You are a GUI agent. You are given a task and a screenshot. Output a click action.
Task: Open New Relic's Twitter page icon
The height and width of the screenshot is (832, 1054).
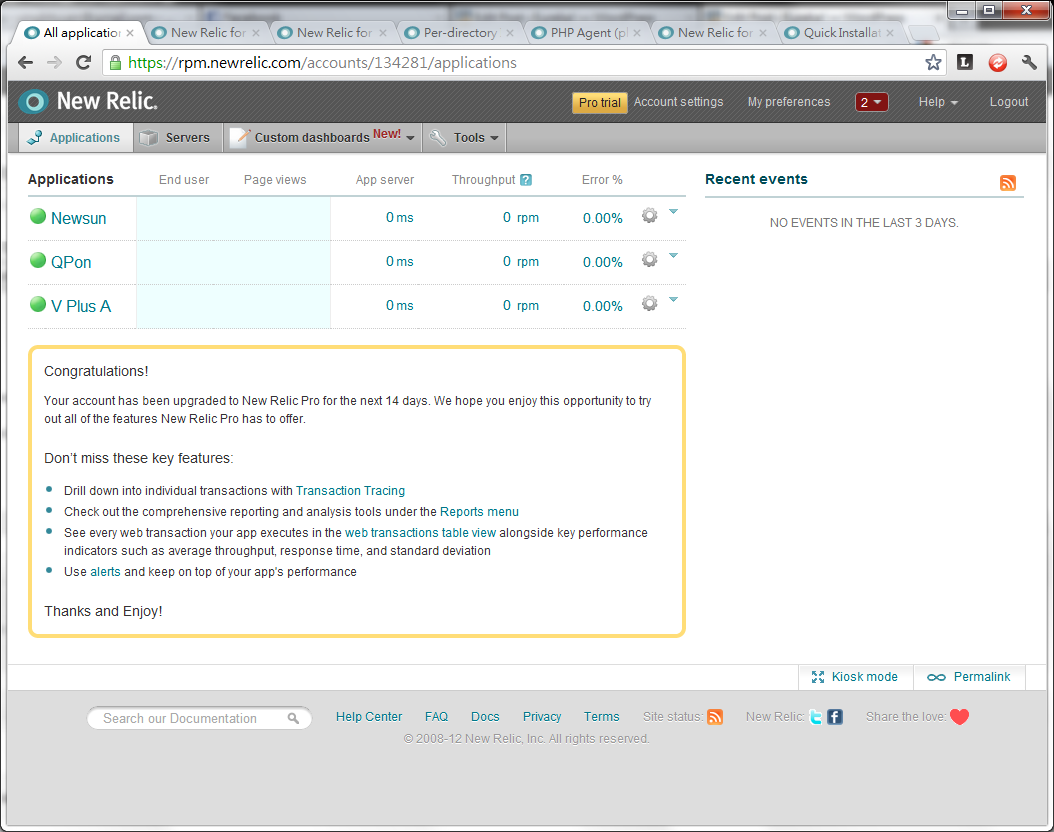click(816, 717)
